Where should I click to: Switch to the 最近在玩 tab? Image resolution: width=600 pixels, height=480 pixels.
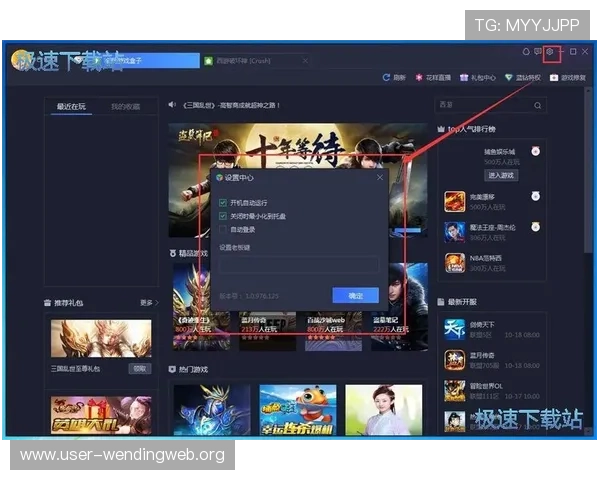[71, 106]
